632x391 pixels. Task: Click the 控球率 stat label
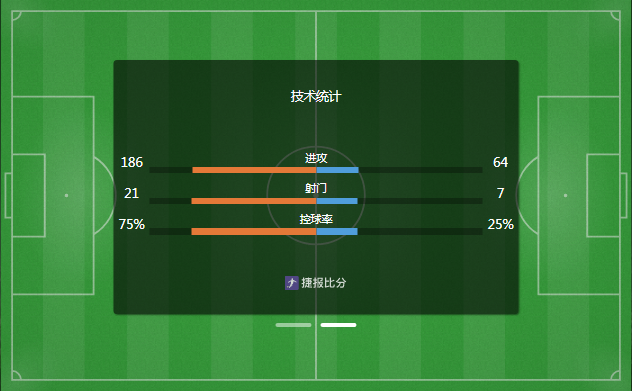(x=316, y=219)
